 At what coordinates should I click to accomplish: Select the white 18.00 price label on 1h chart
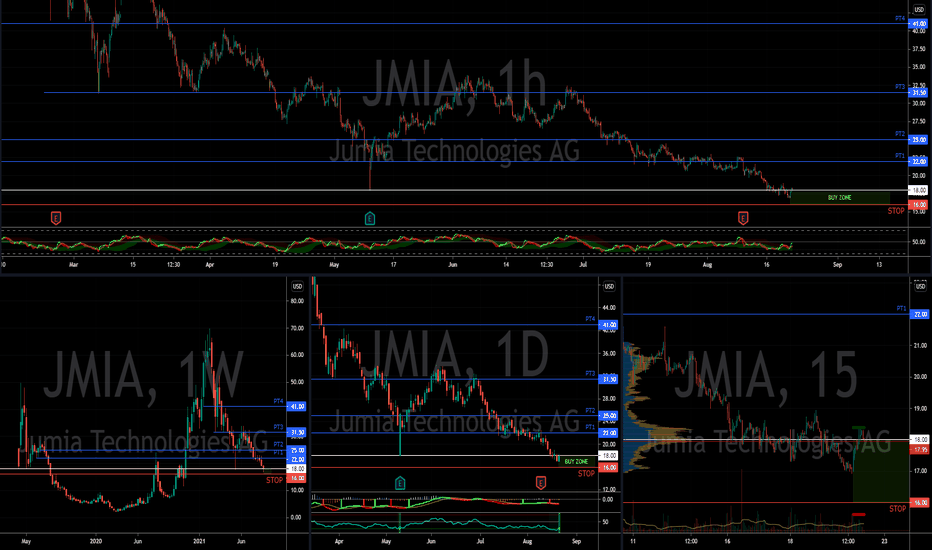pos(918,190)
